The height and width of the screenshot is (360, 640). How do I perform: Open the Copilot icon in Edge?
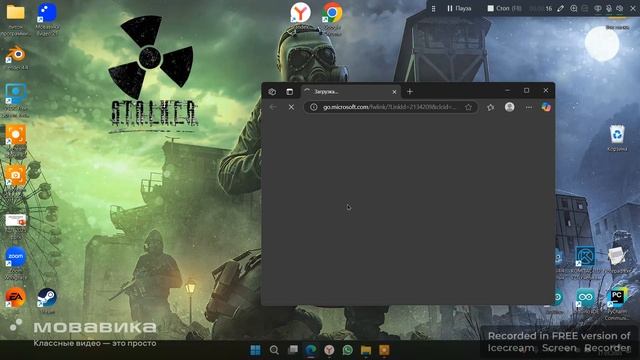[546, 107]
